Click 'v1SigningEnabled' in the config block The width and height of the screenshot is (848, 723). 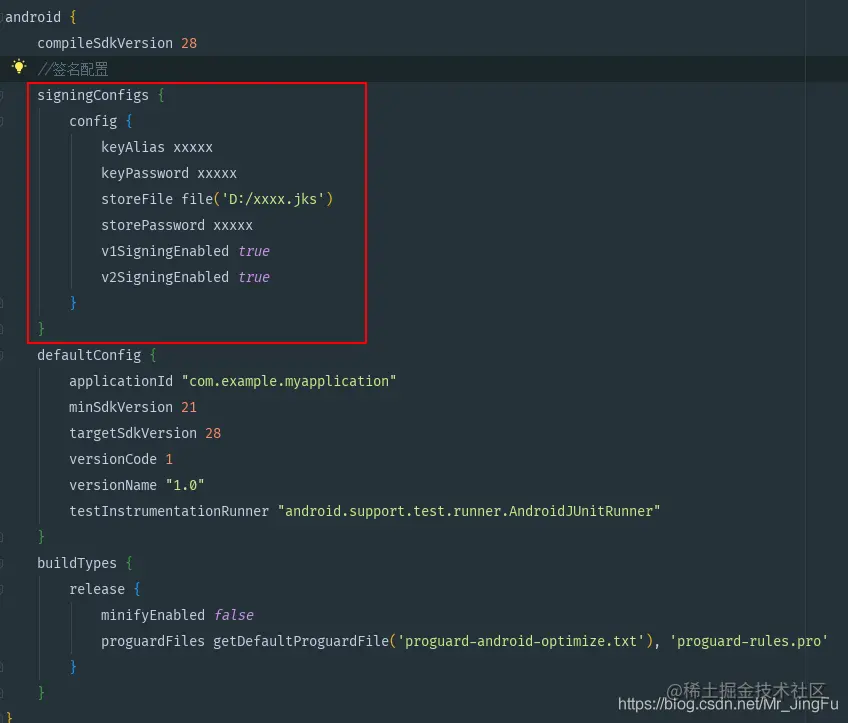coord(165,251)
